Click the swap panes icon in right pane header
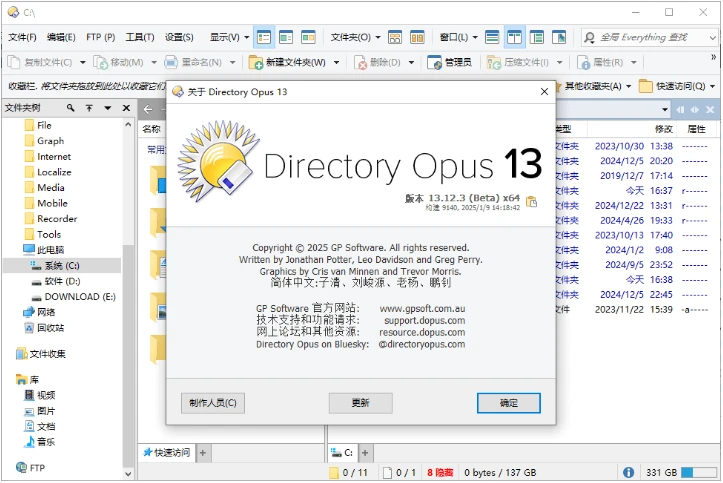The height and width of the screenshot is (483, 723). (x=694, y=110)
